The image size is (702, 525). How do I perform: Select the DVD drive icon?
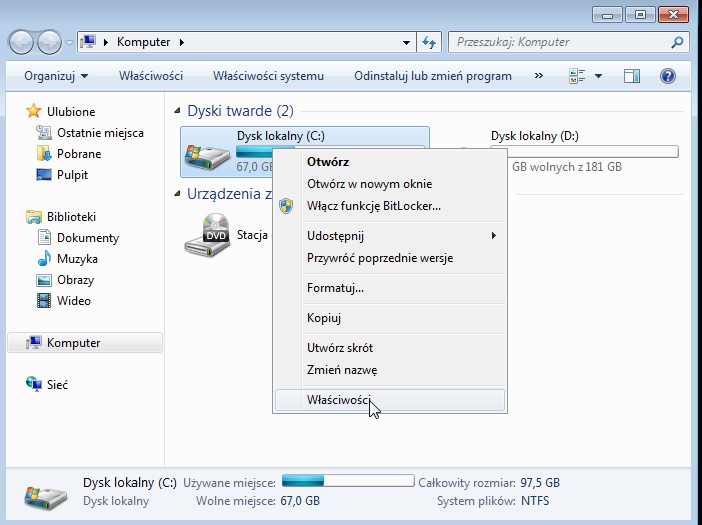(207, 235)
